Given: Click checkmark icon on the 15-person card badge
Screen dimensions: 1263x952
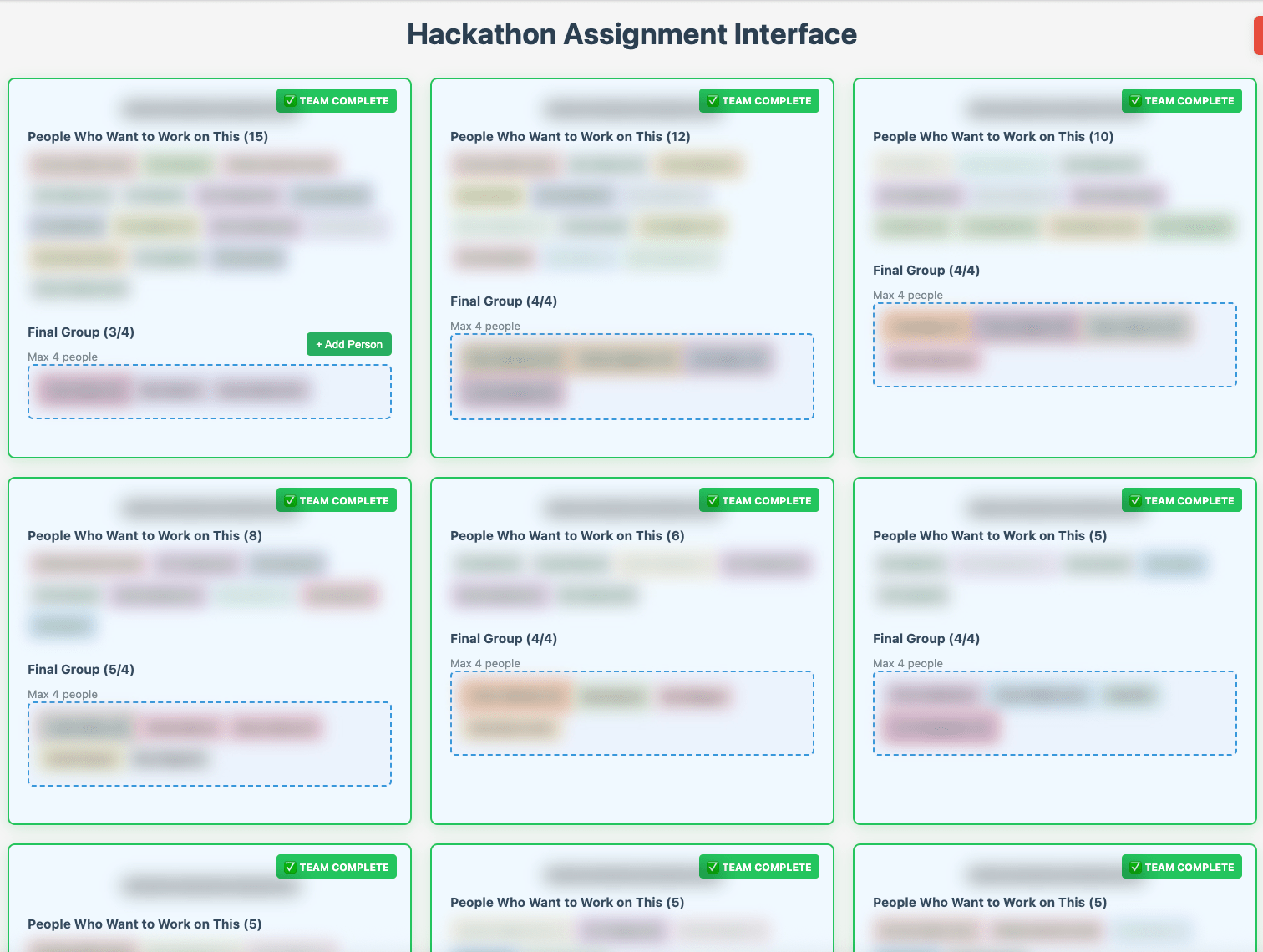Looking at the screenshot, I should click(x=290, y=101).
